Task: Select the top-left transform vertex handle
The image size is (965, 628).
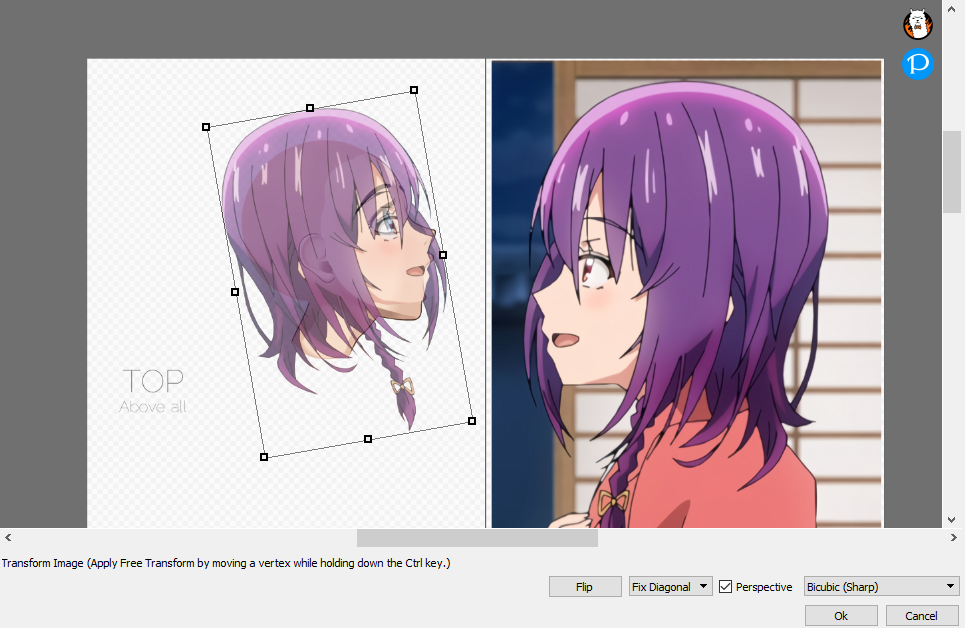Action: click(206, 127)
